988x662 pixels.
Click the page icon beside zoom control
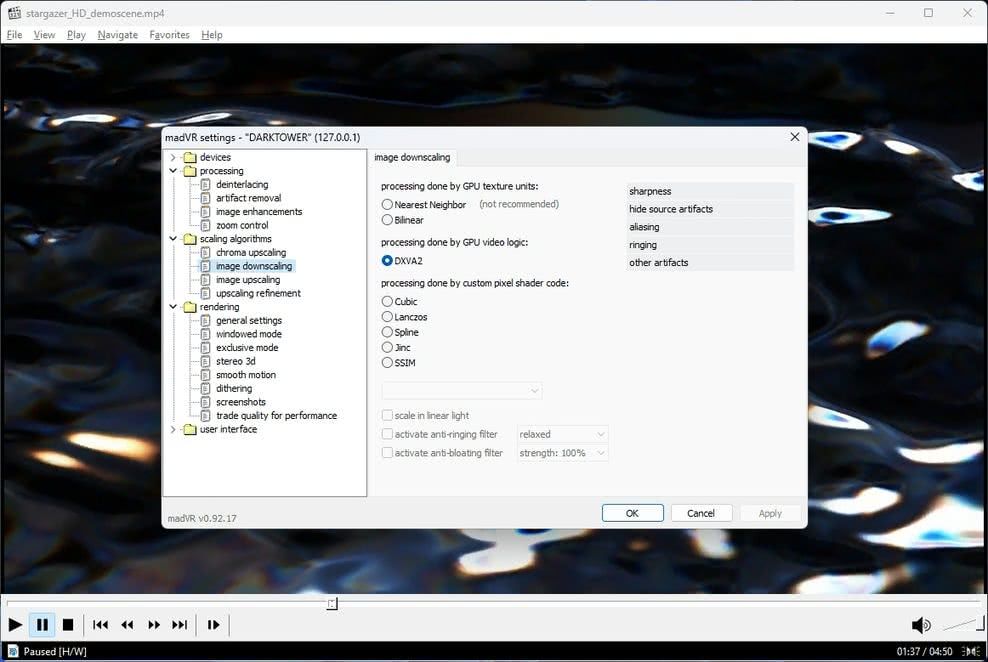(x=205, y=225)
